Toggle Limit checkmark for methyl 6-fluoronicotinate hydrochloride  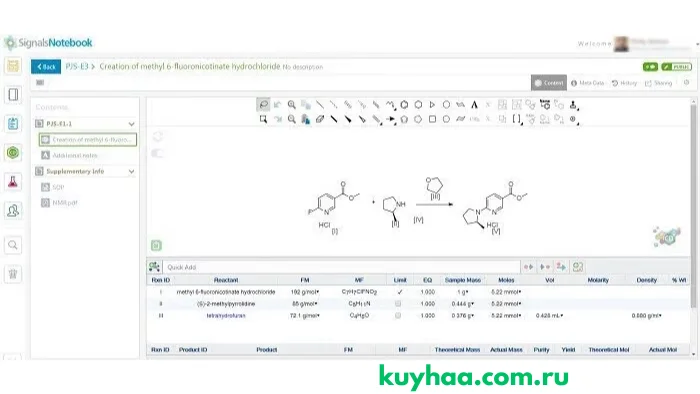coord(400,292)
